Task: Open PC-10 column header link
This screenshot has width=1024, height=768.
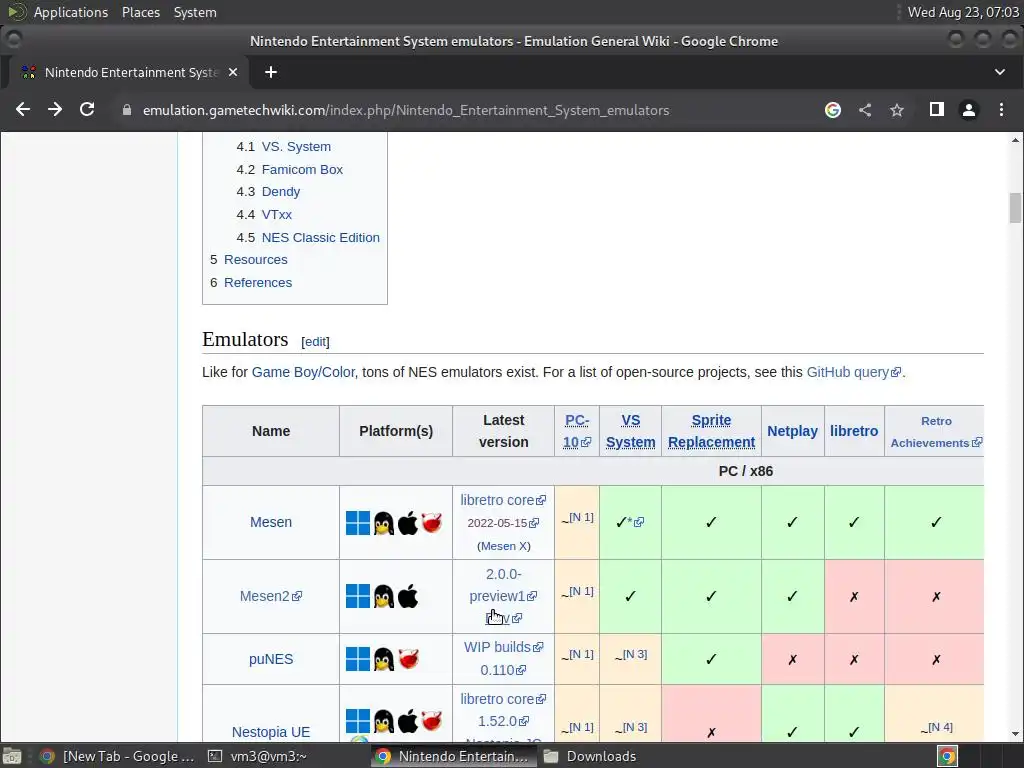Action: tap(577, 431)
